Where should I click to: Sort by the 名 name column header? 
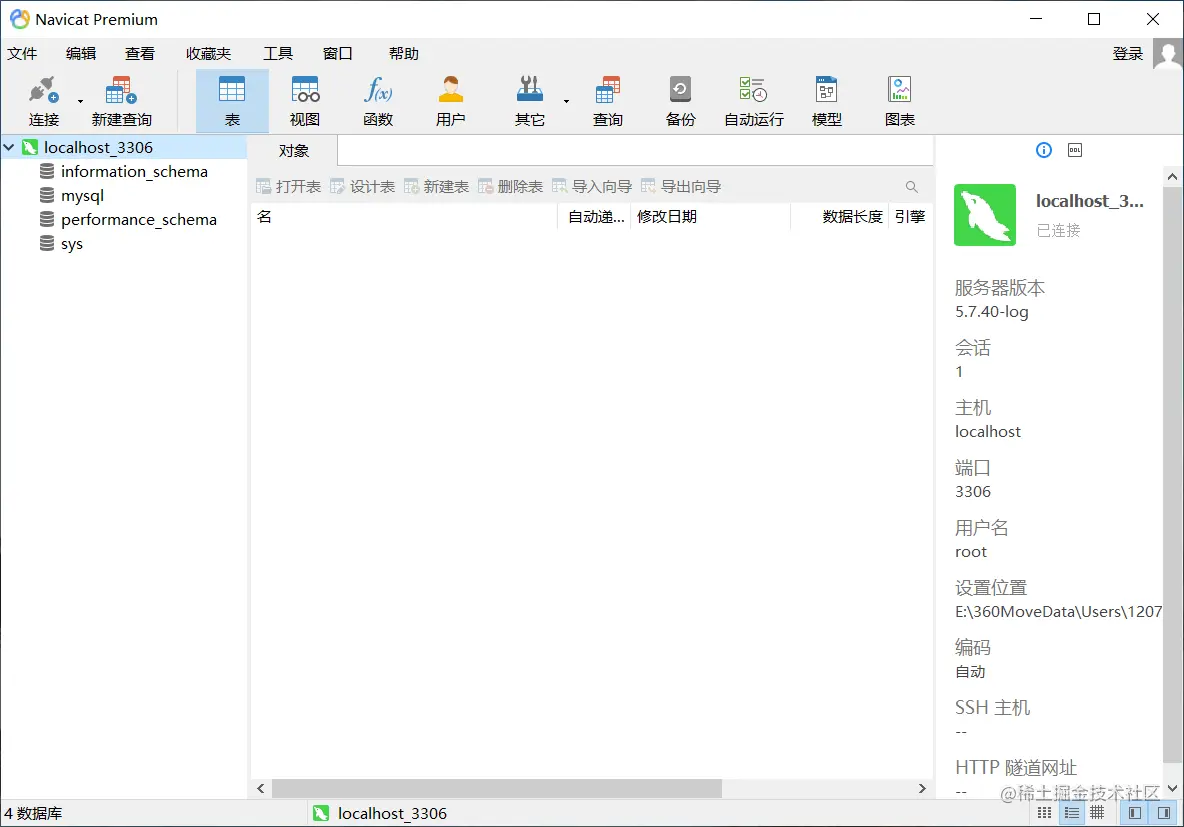tap(404, 217)
